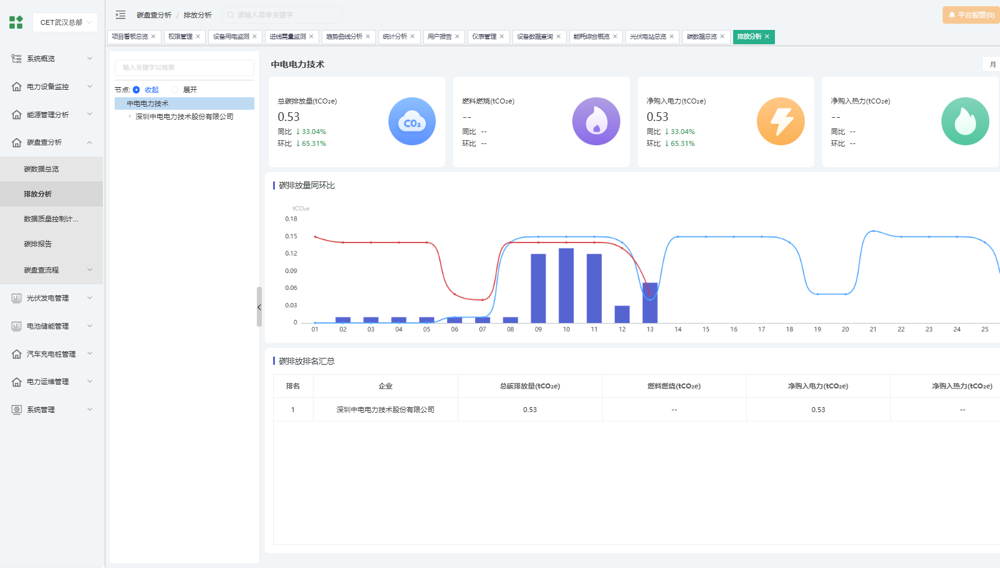Close the 排放分析 tab
The width and height of the screenshot is (1000, 568).
point(767,37)
